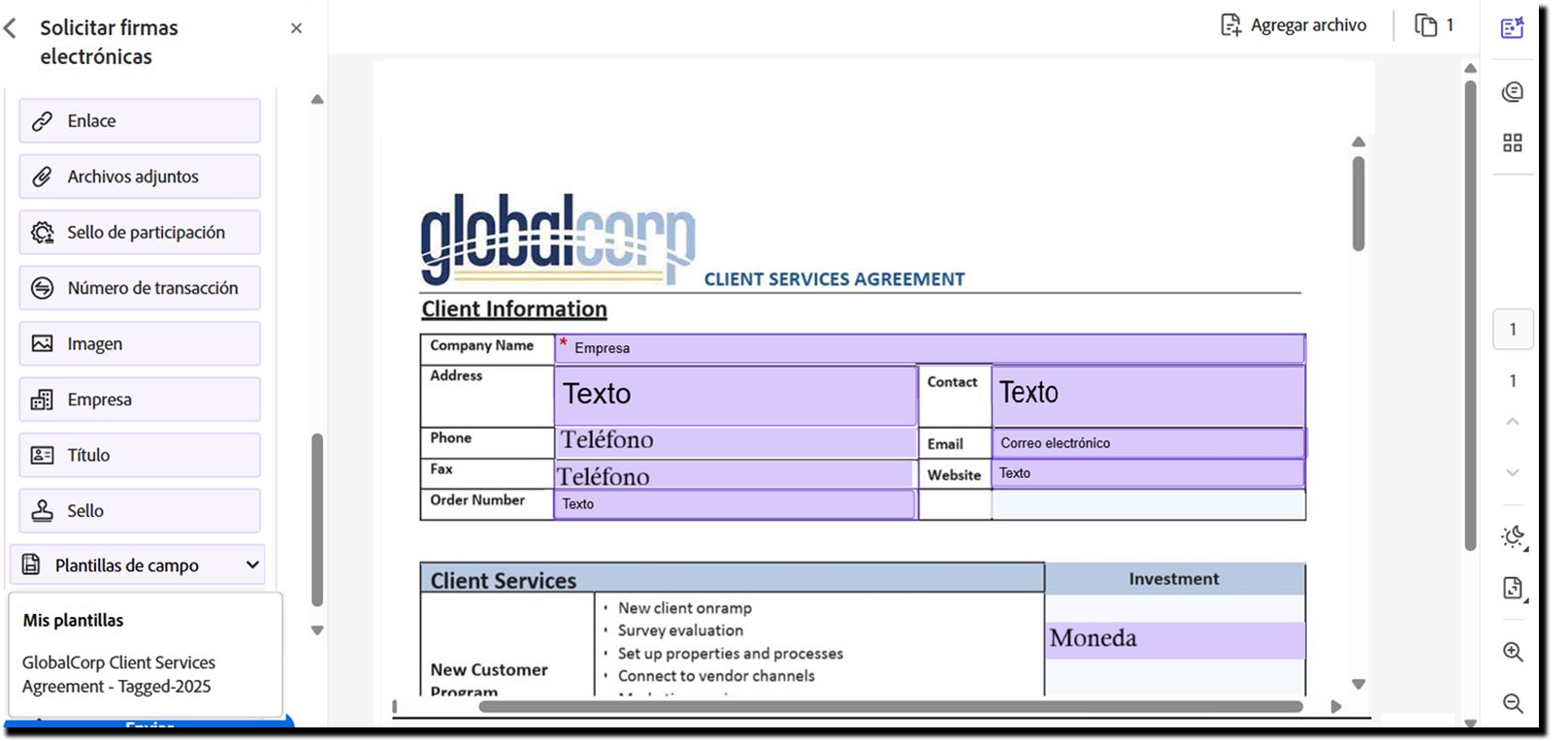Open the grid tools icon in right rail

pos(1513,143)
